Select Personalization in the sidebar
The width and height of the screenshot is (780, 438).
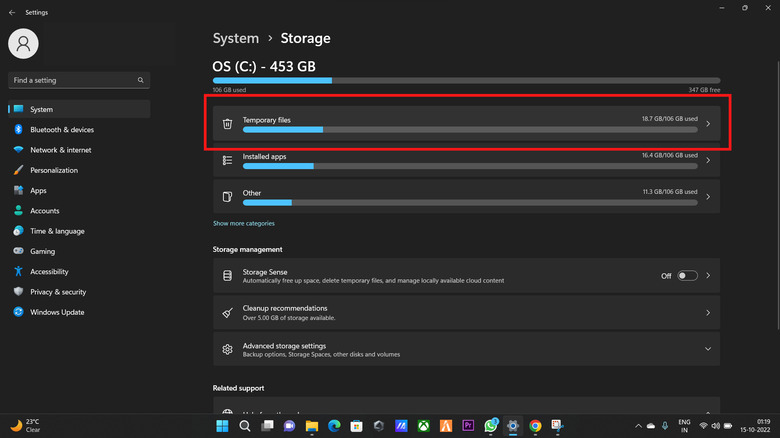point(53,170)
